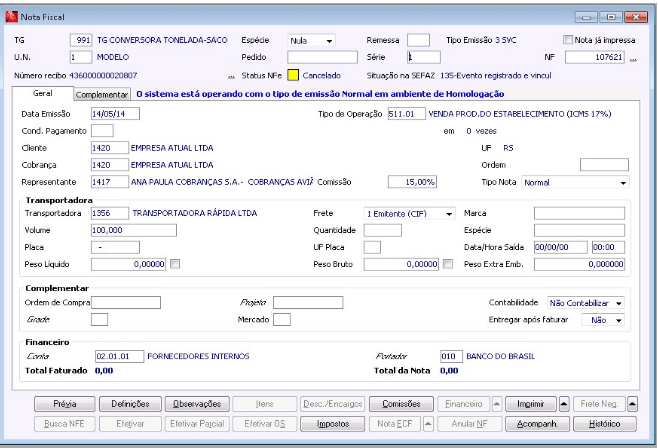658x448 pixels.
Task: Toggle the Nota já impressa checkbox
Action: tap(568, 40)
